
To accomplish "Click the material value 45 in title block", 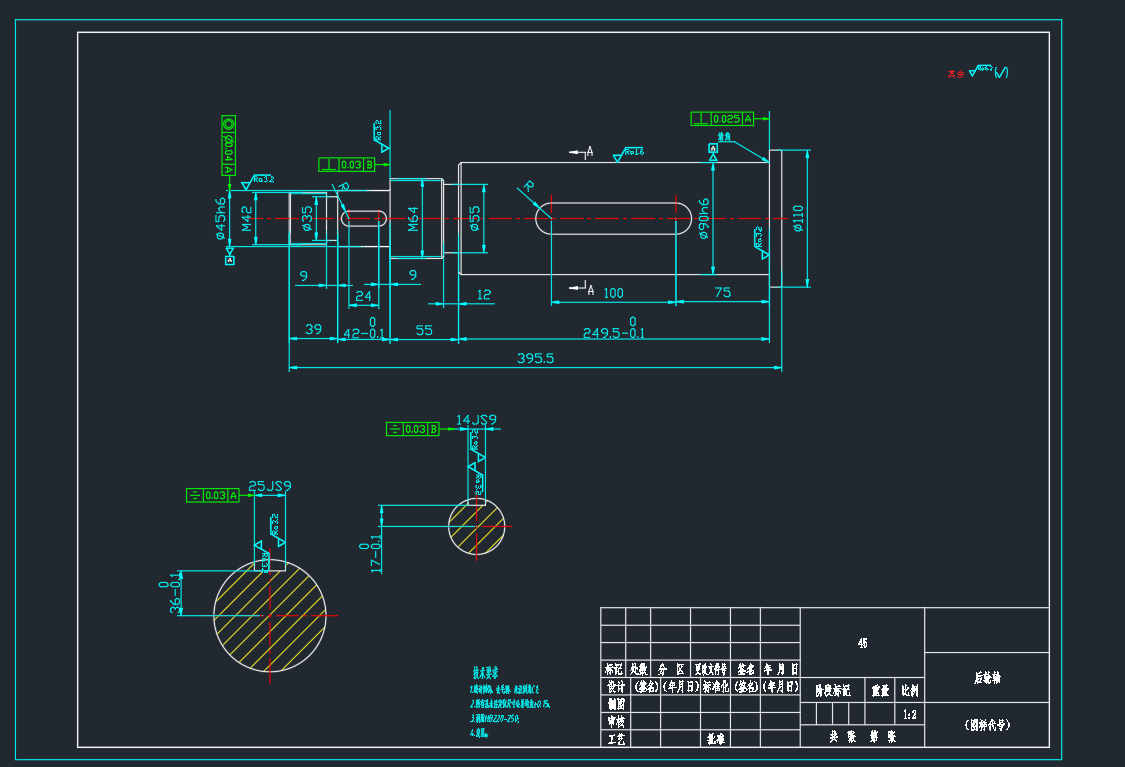I will point(862,643).
